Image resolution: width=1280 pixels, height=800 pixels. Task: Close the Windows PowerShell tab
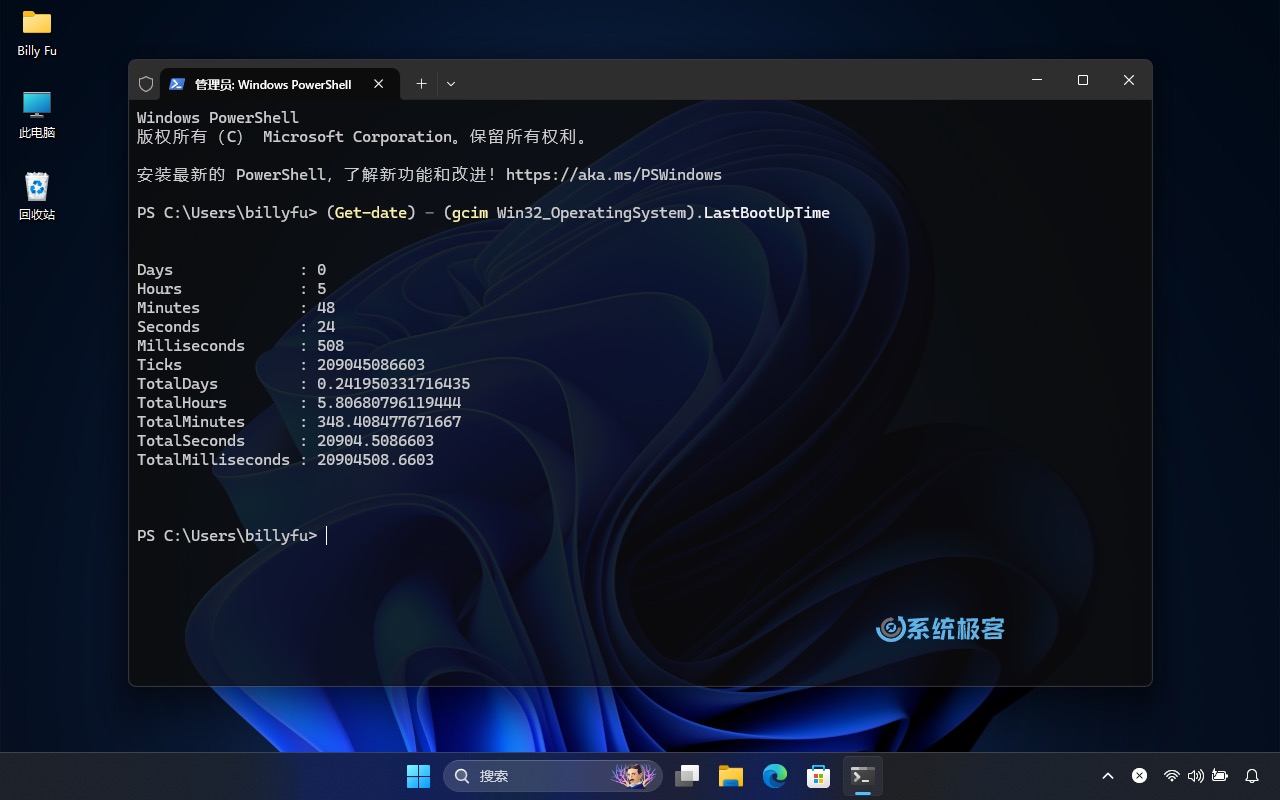[379, 84]
